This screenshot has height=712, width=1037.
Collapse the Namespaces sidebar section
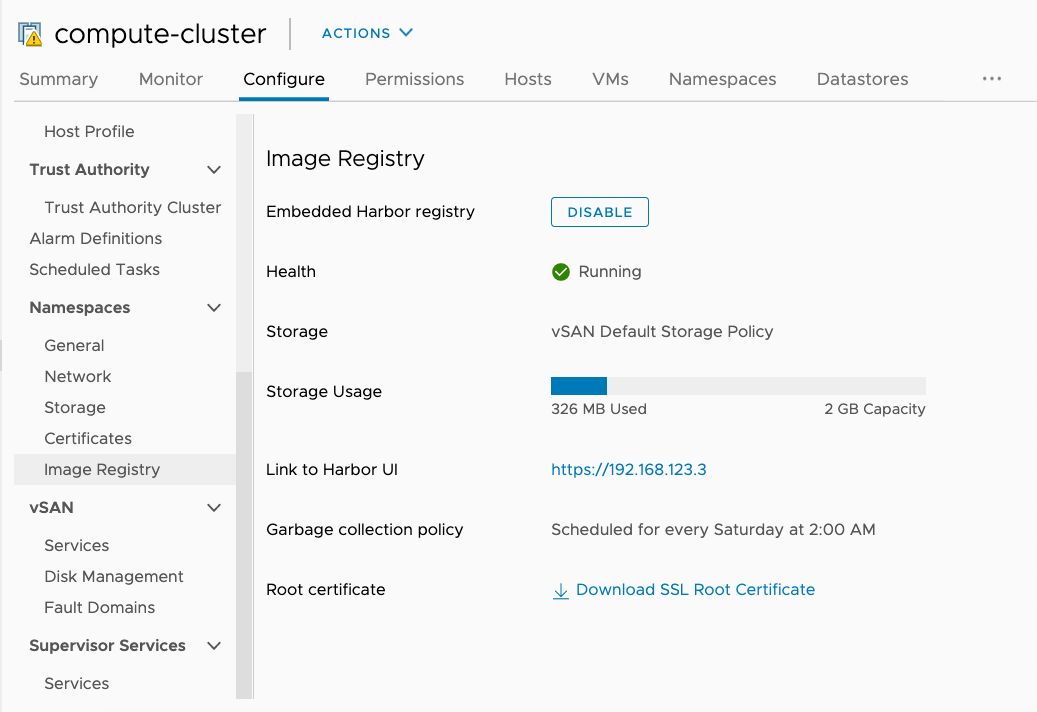[x=214, y=308]
